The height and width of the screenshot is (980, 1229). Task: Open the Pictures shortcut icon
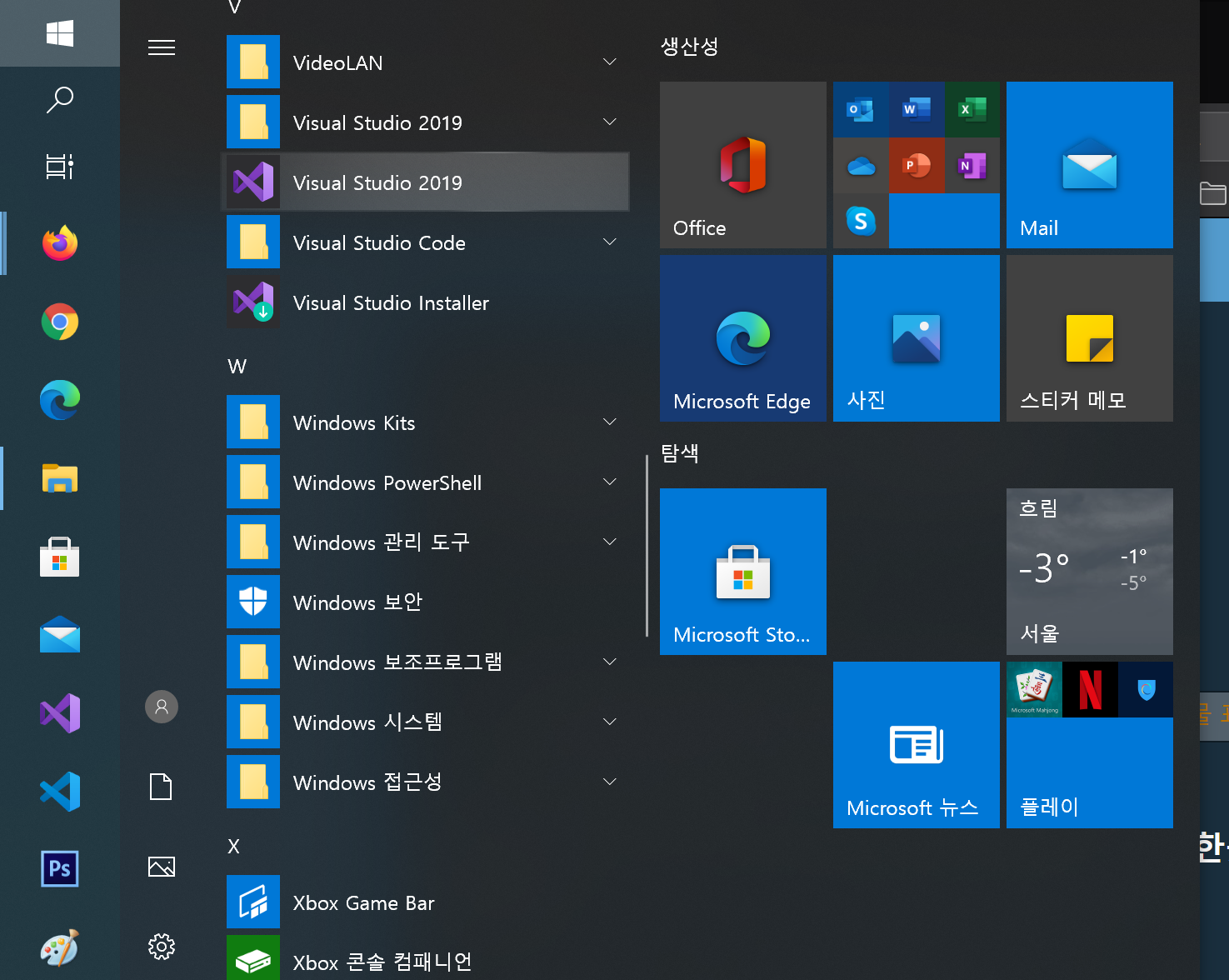[162, 867]
